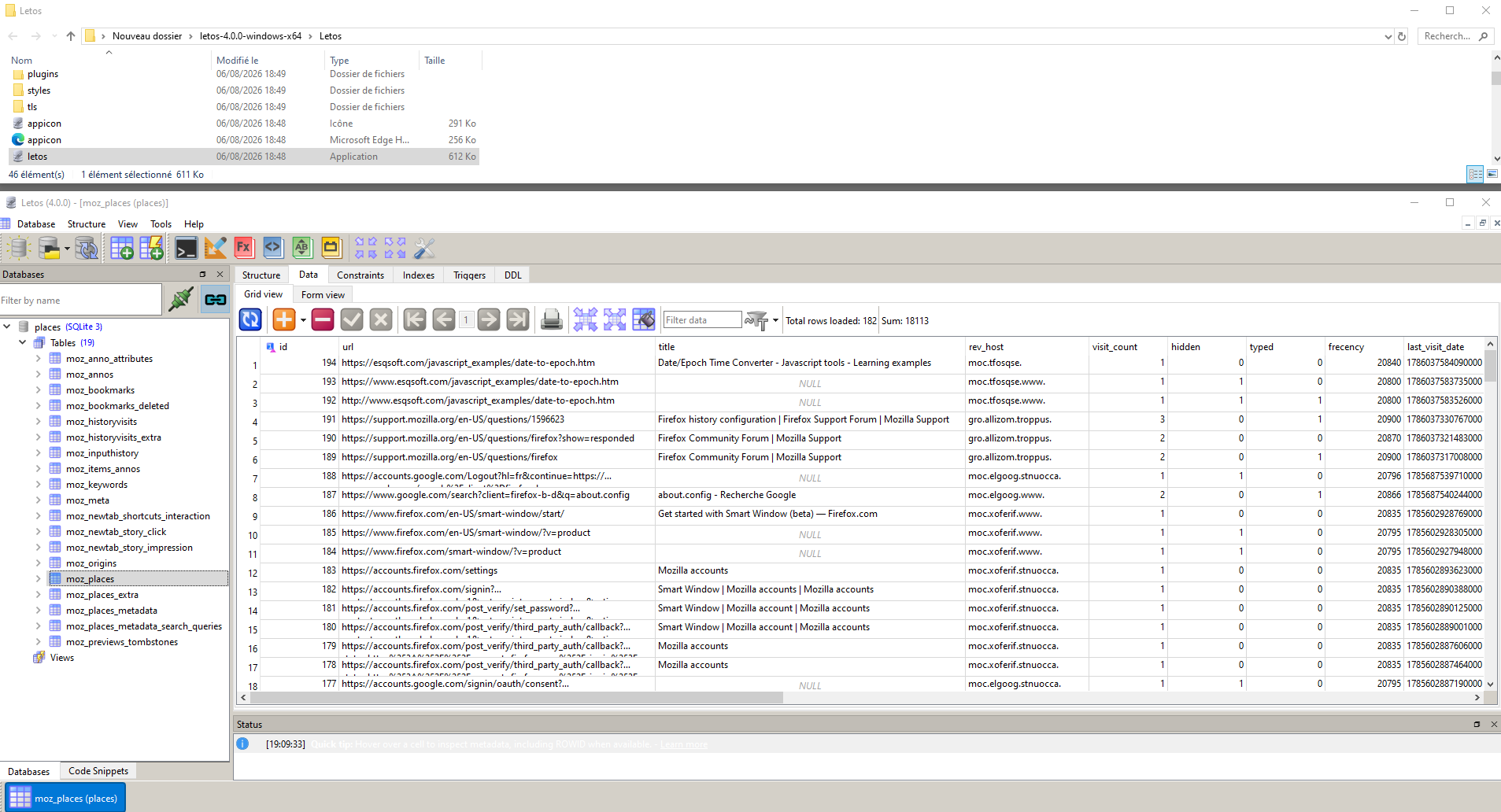1501x812 pixels.
Task: Refresh table data with the blue arrows button
Action: click(x=250, y=319)
